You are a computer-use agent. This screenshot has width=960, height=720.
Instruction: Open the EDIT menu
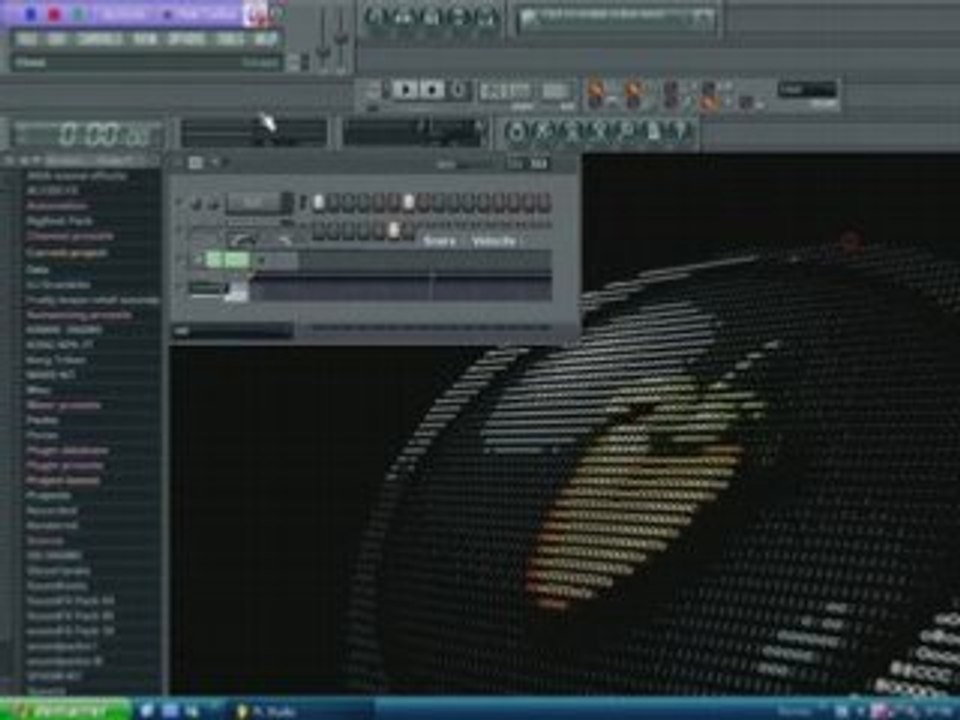pos(56,40)
